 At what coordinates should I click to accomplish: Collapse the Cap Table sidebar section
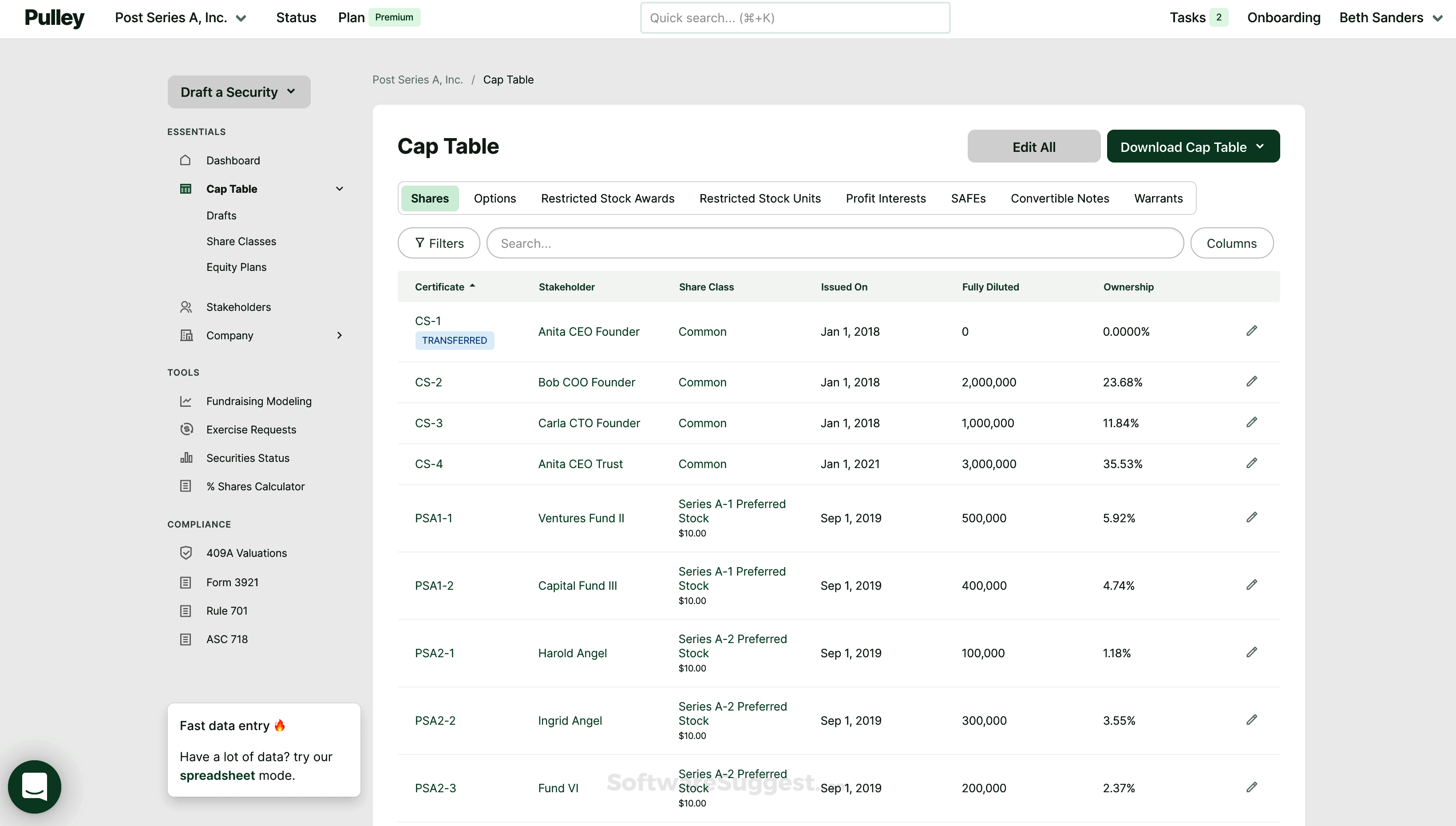(x=340, y=188)
